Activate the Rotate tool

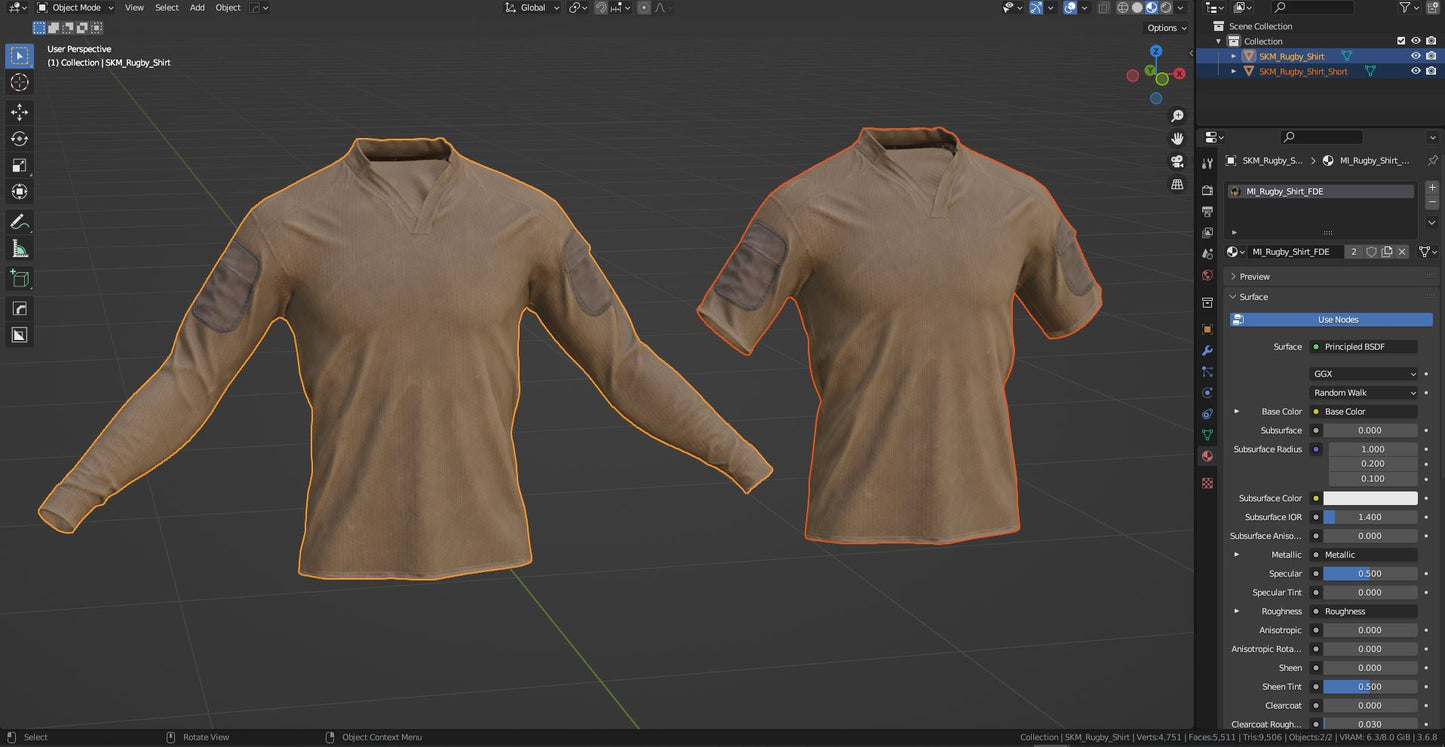pos(19,139)
